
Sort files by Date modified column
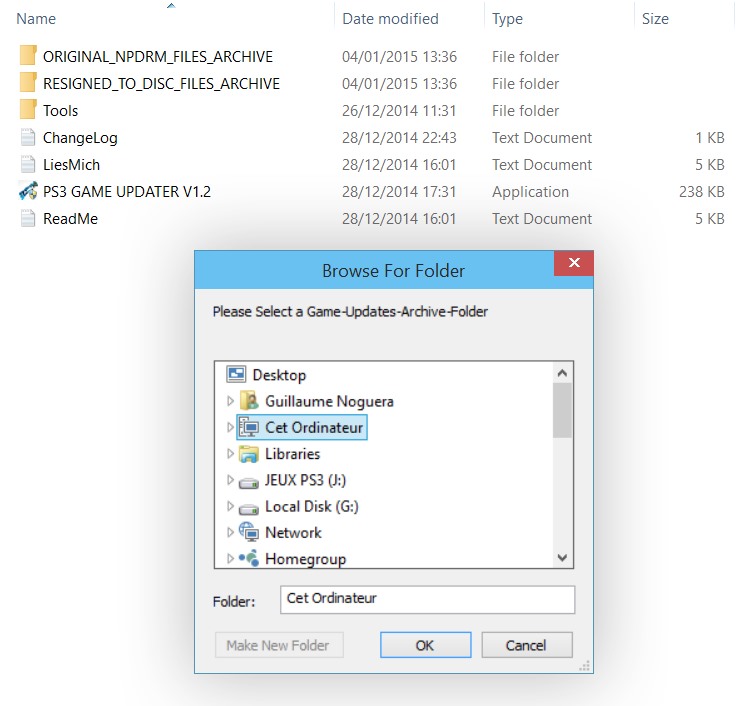coord(390,19)
